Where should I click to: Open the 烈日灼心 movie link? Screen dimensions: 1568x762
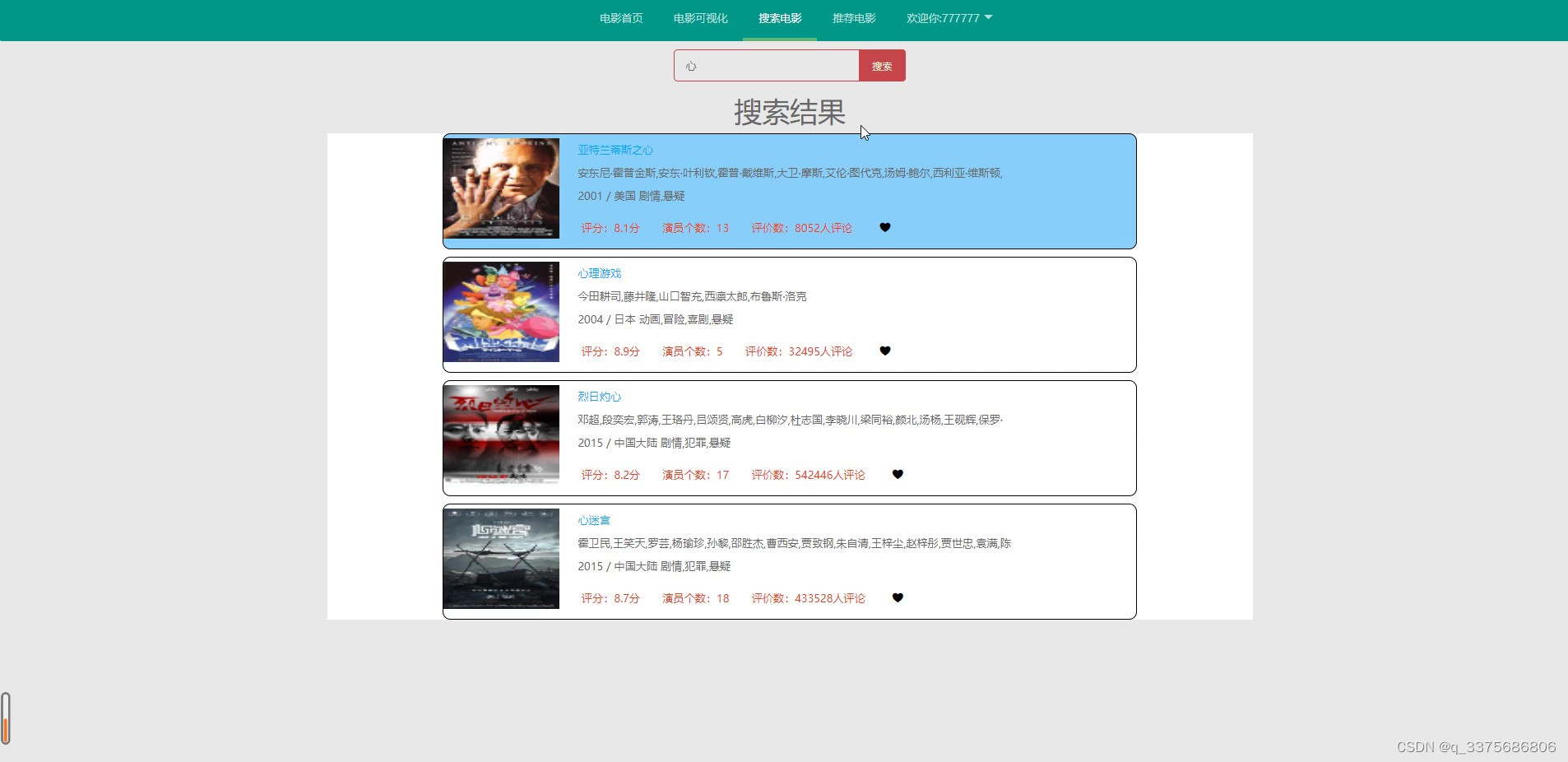coord(599,397)
